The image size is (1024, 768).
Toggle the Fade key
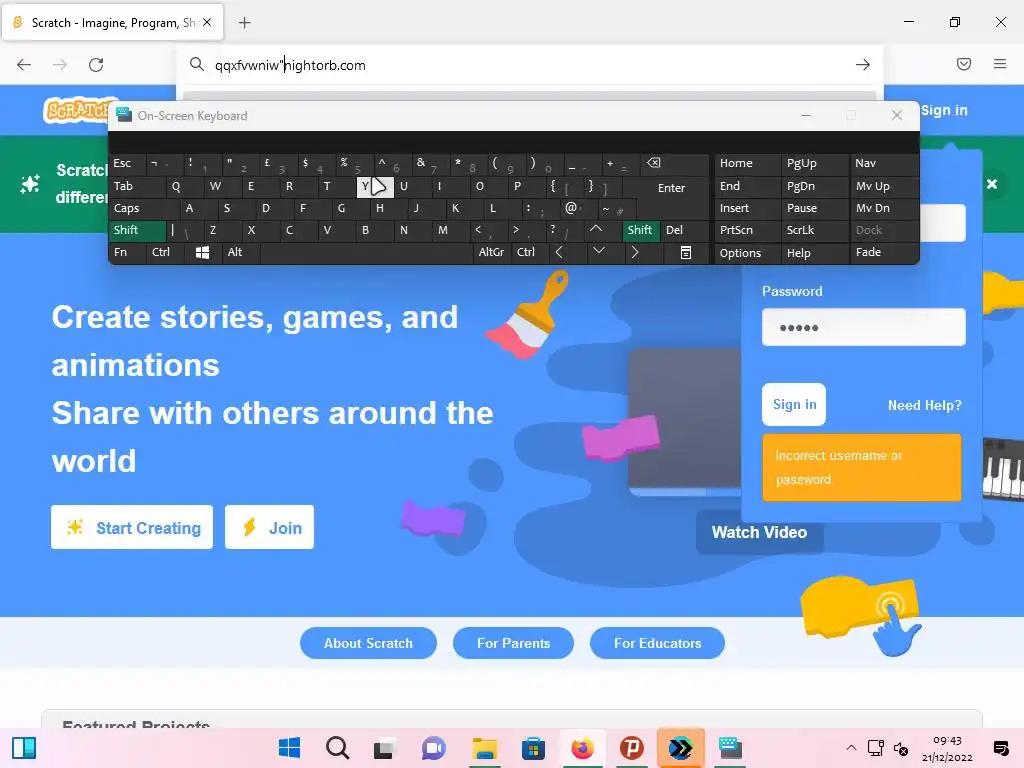pyautogui.click(x=883, y=252)
